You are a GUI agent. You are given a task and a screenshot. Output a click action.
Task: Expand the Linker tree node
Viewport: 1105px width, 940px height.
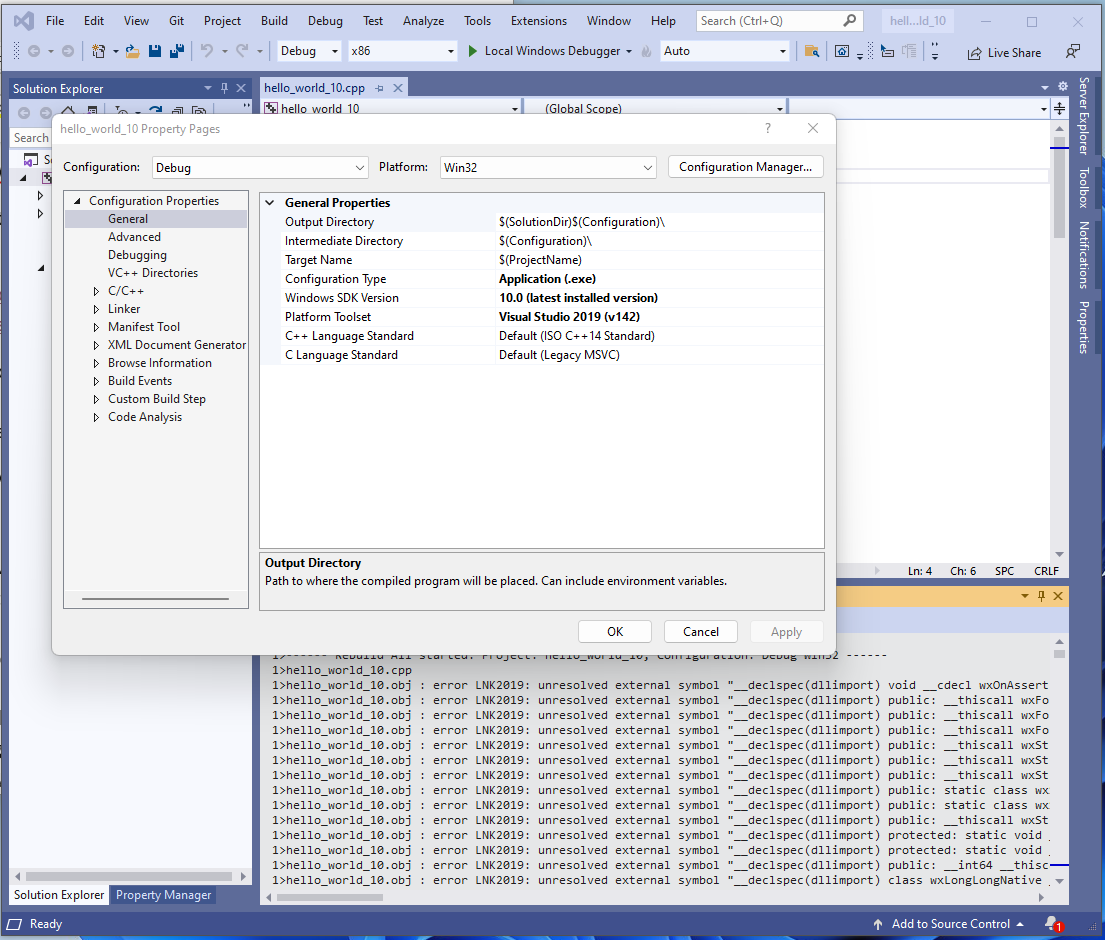point(97,309)
